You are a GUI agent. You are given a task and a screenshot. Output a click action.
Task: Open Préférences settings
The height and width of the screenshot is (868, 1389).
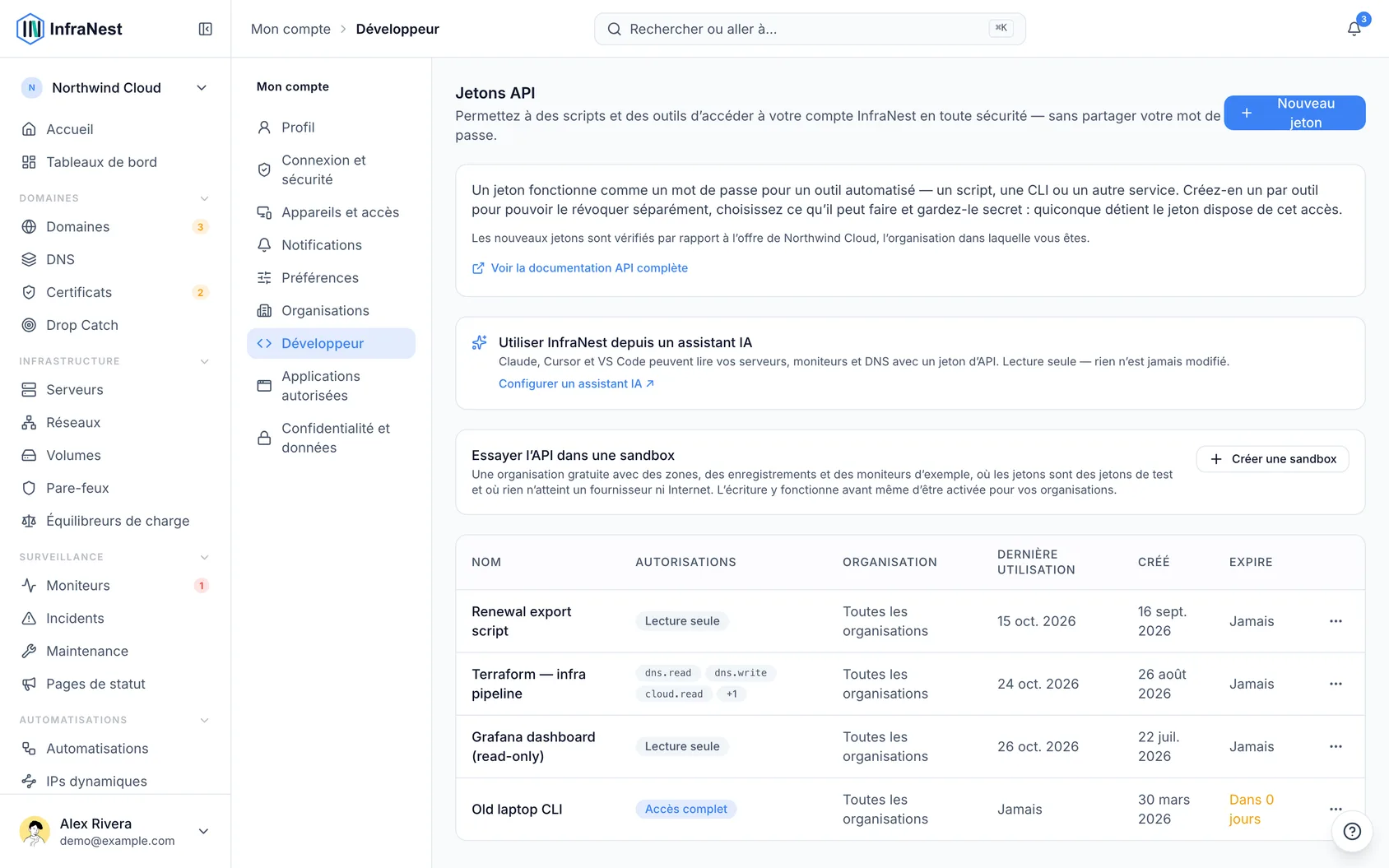[x=331, y=278]
